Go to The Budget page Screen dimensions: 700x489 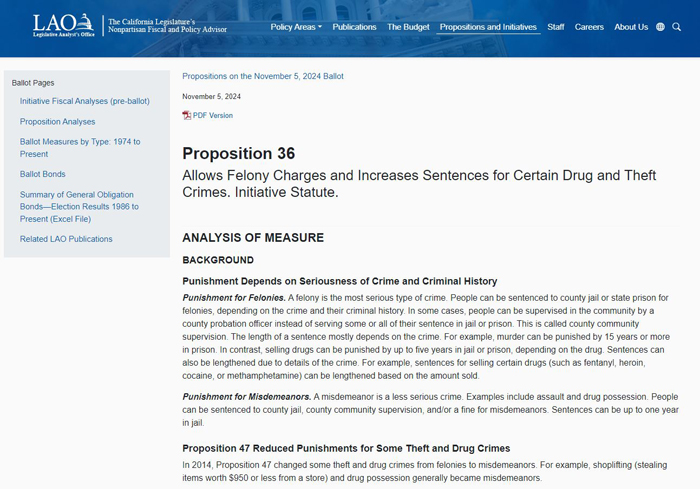408,27
